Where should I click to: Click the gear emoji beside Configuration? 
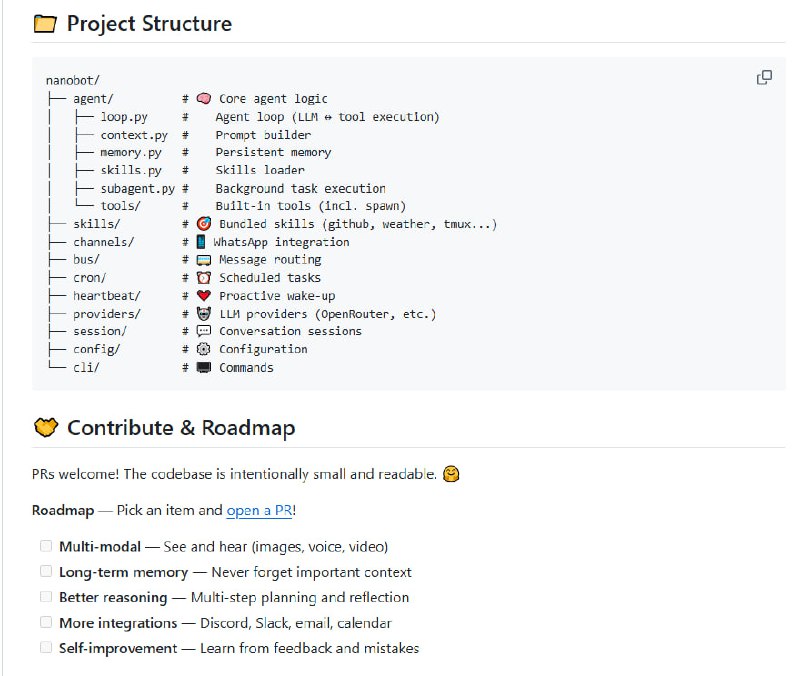[x=203, y=349]
